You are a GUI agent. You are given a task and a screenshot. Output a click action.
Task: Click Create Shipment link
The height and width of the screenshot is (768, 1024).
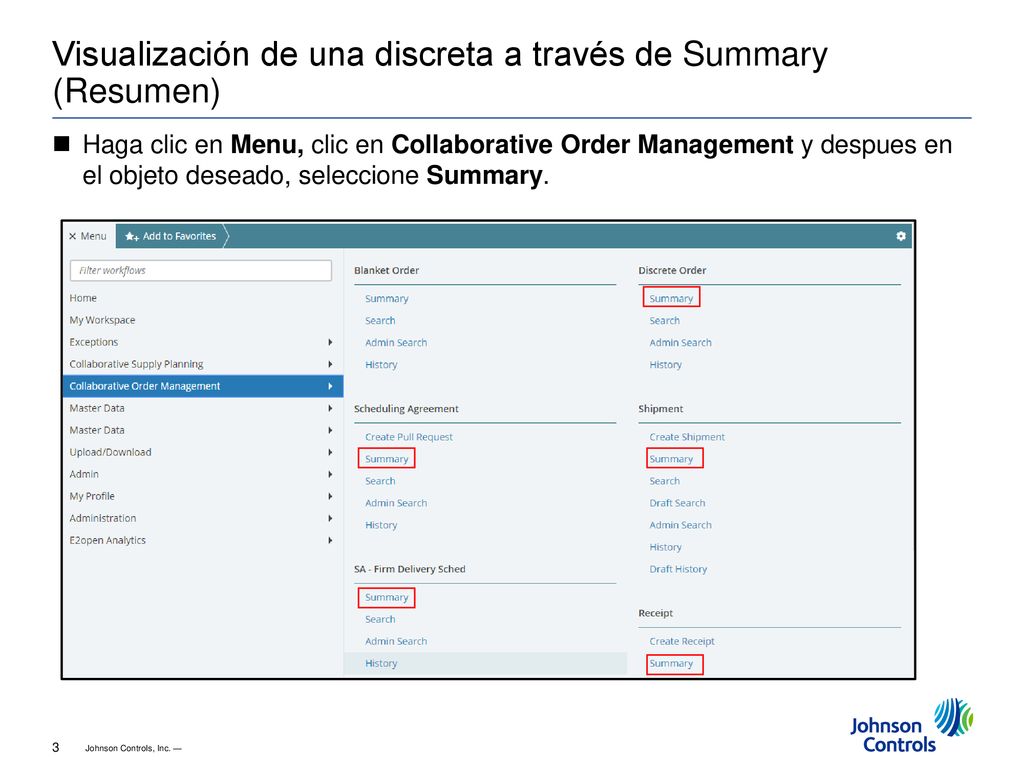[x=687, y=437]
